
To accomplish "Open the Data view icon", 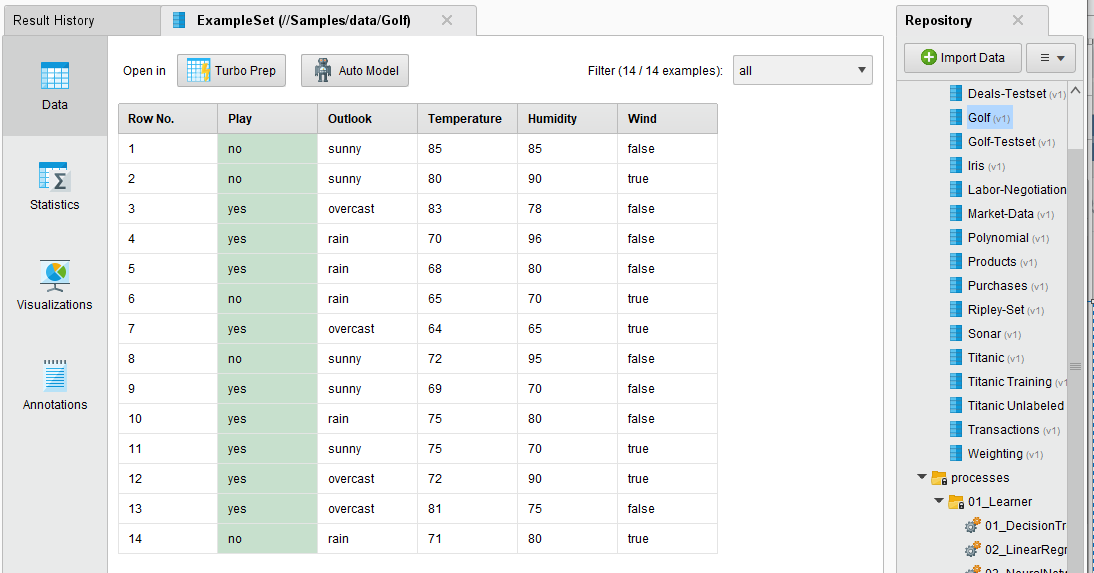I will 54,77.
